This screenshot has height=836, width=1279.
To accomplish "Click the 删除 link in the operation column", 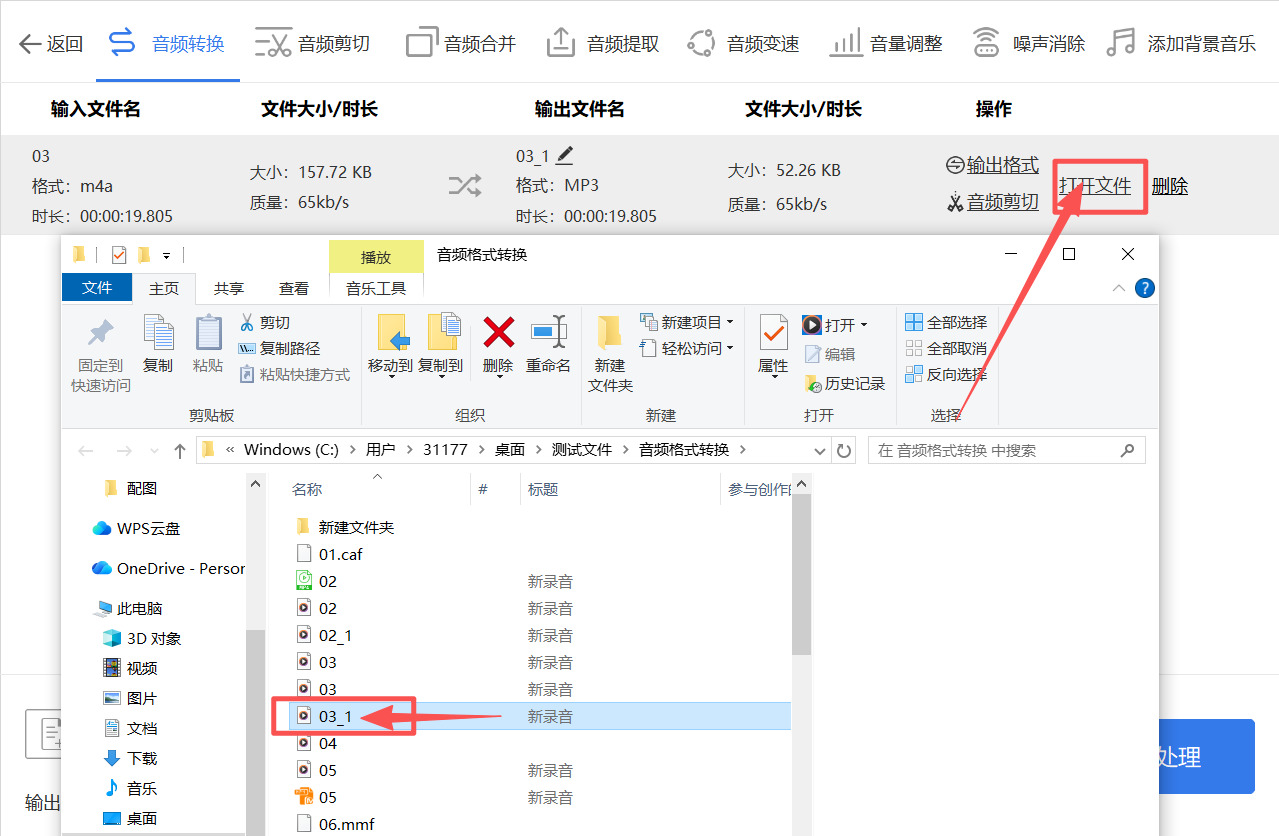I will 1169,186.
